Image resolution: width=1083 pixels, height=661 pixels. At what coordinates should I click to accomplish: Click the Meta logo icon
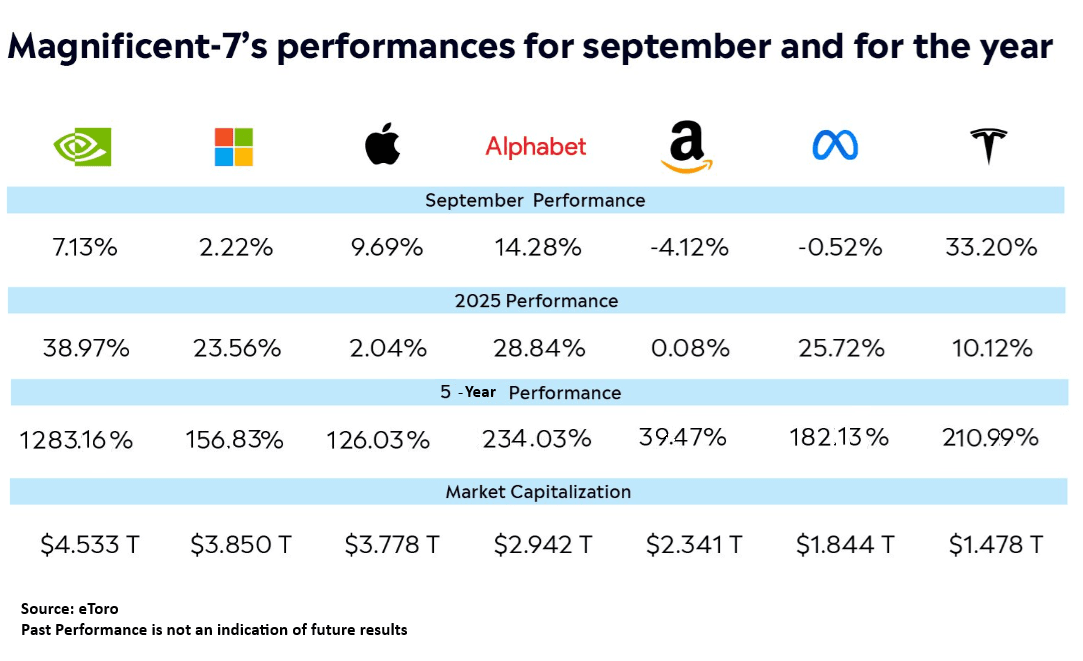point(835,147)
